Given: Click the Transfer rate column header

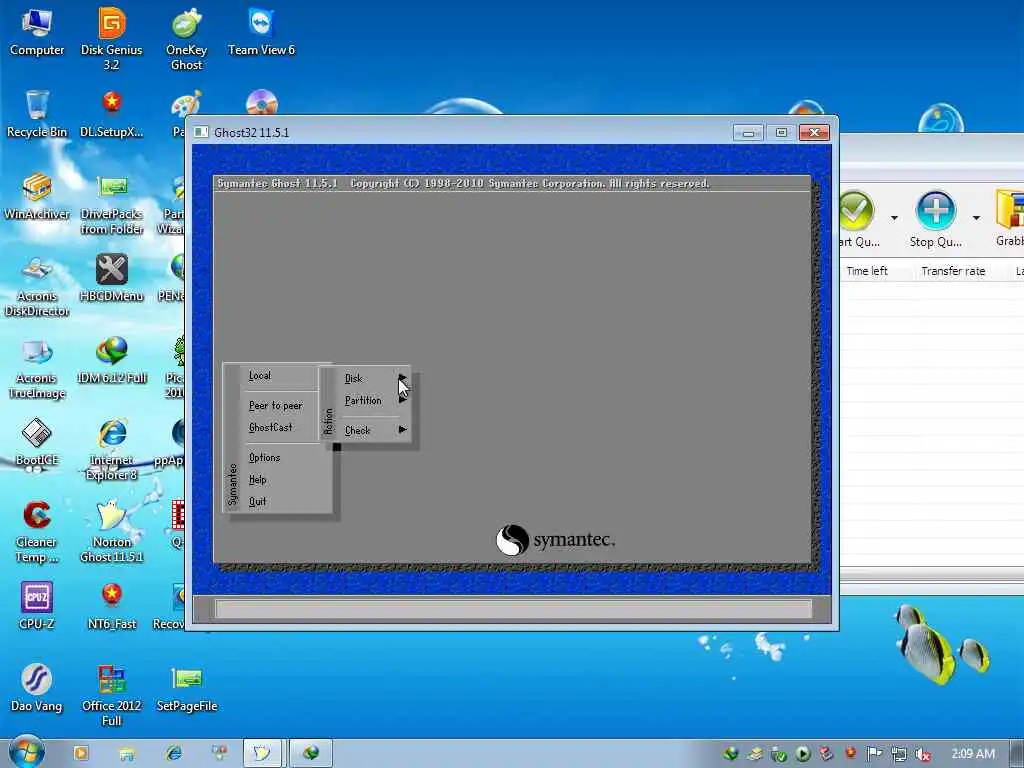Looking at the screenshot, I should [953, 271].
